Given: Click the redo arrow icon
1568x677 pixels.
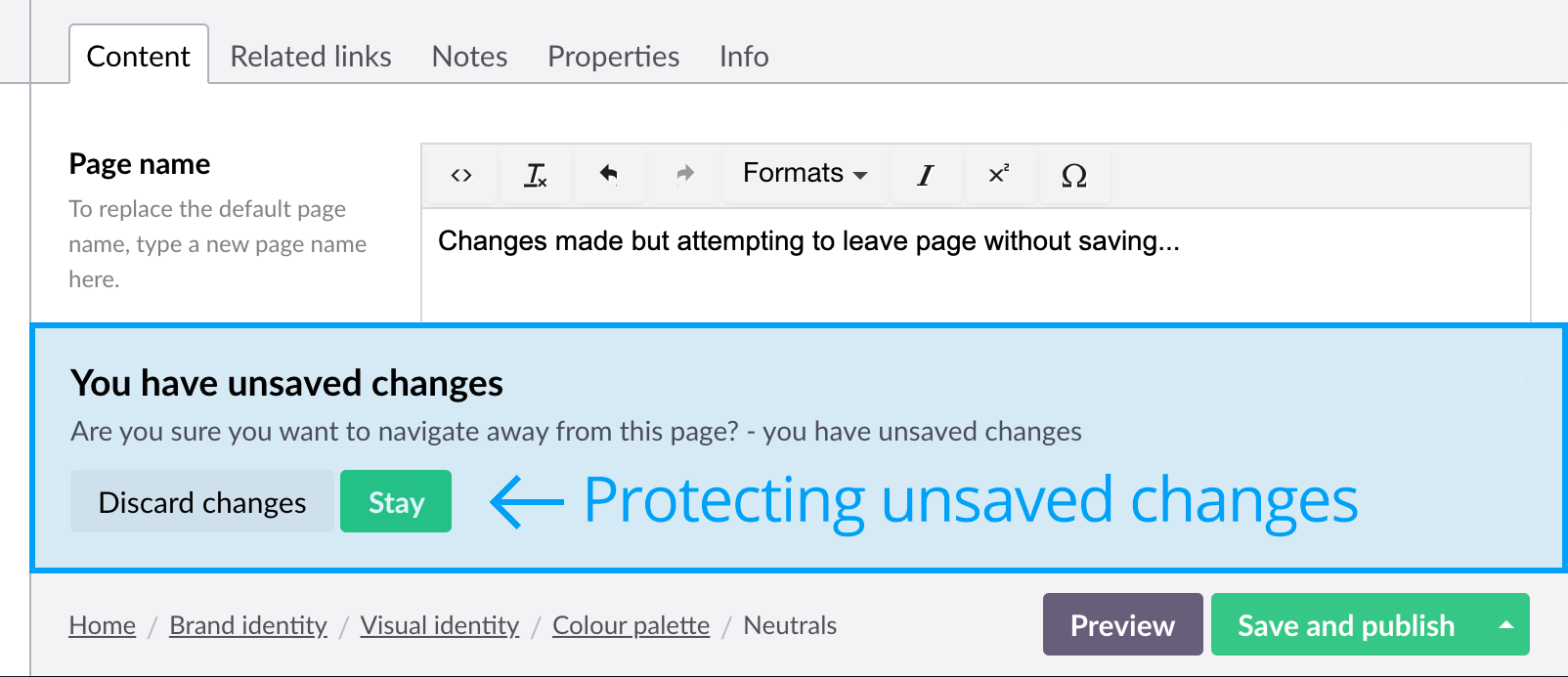Looking at the screenshot, I should (685, 174).
